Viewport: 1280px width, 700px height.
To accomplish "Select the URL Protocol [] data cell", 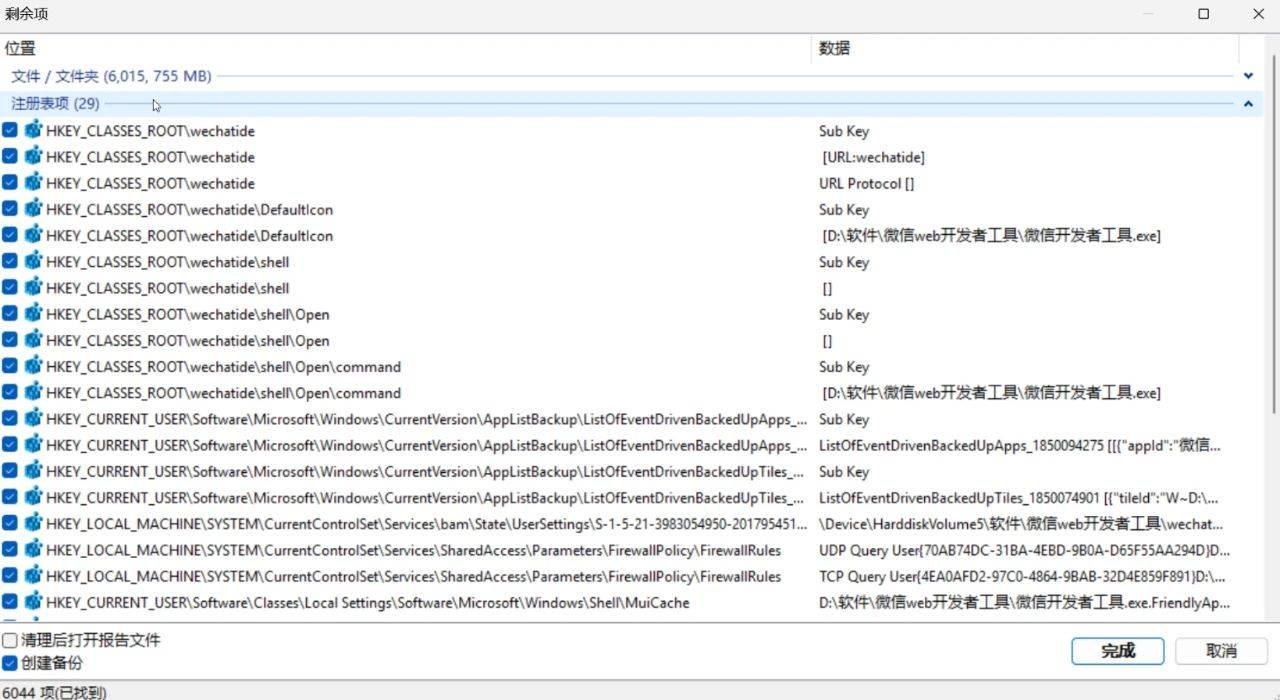I will coord(866,183).
